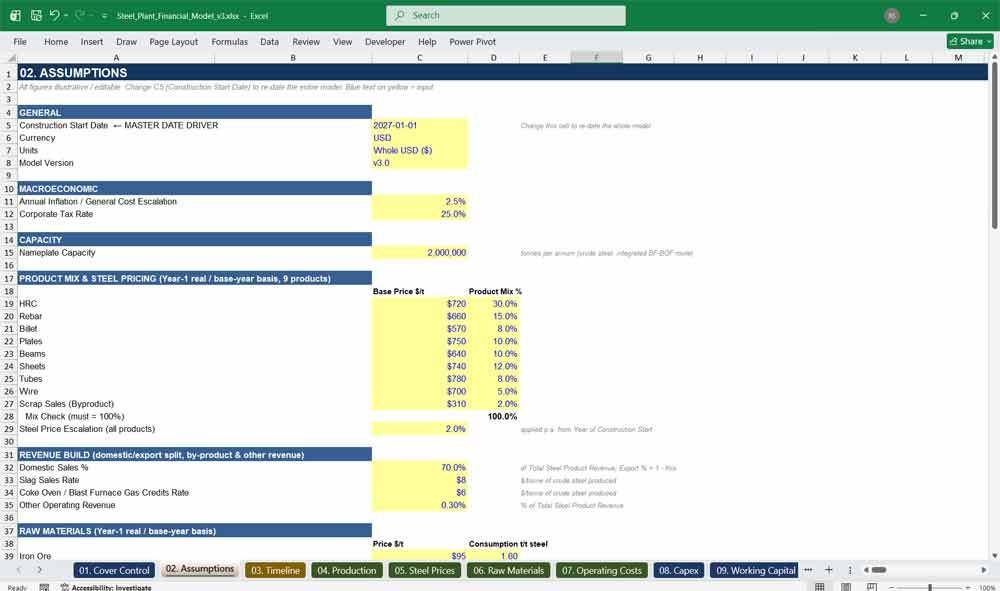Switch to the Formulas ribbon tab
Image resolution: width=1000 pixels, height=591 pixels.
[230, 41]
